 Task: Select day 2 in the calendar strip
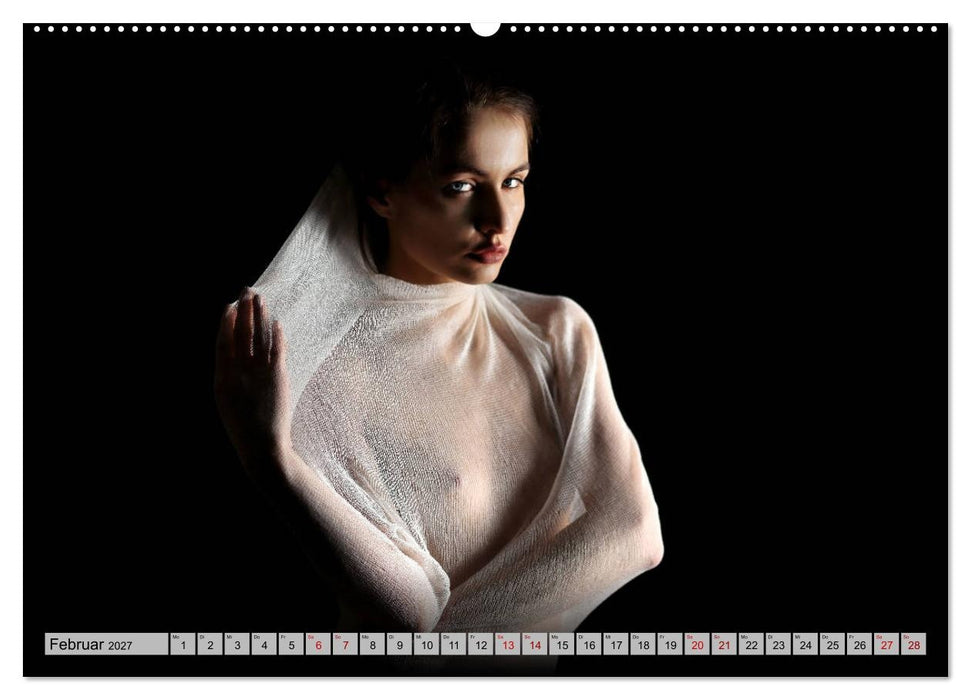pyautogui.click(x=210, y=644)
